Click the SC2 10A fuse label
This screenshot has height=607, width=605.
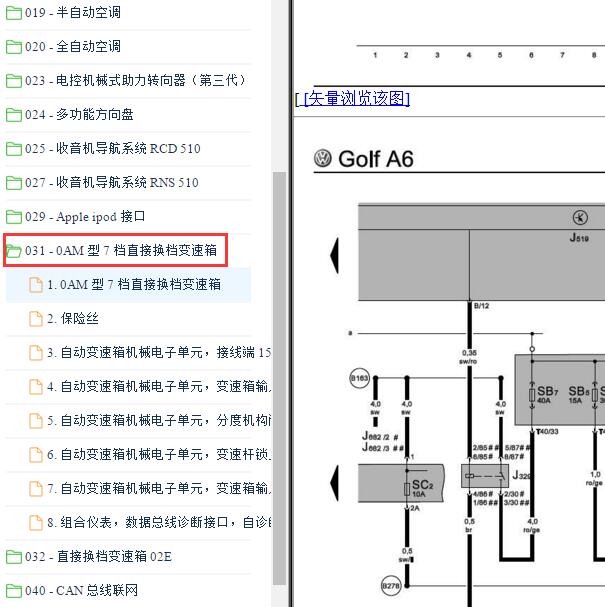tap(422, 488)
